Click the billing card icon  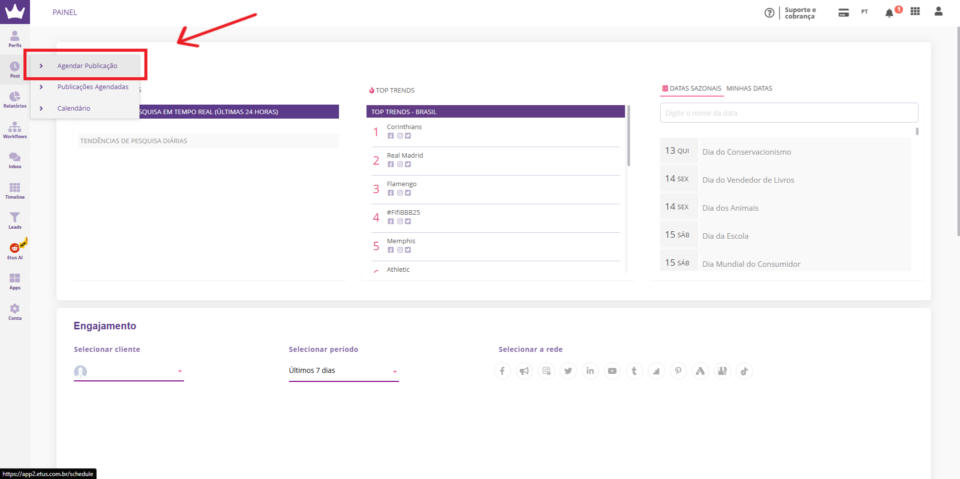(843, 12)
